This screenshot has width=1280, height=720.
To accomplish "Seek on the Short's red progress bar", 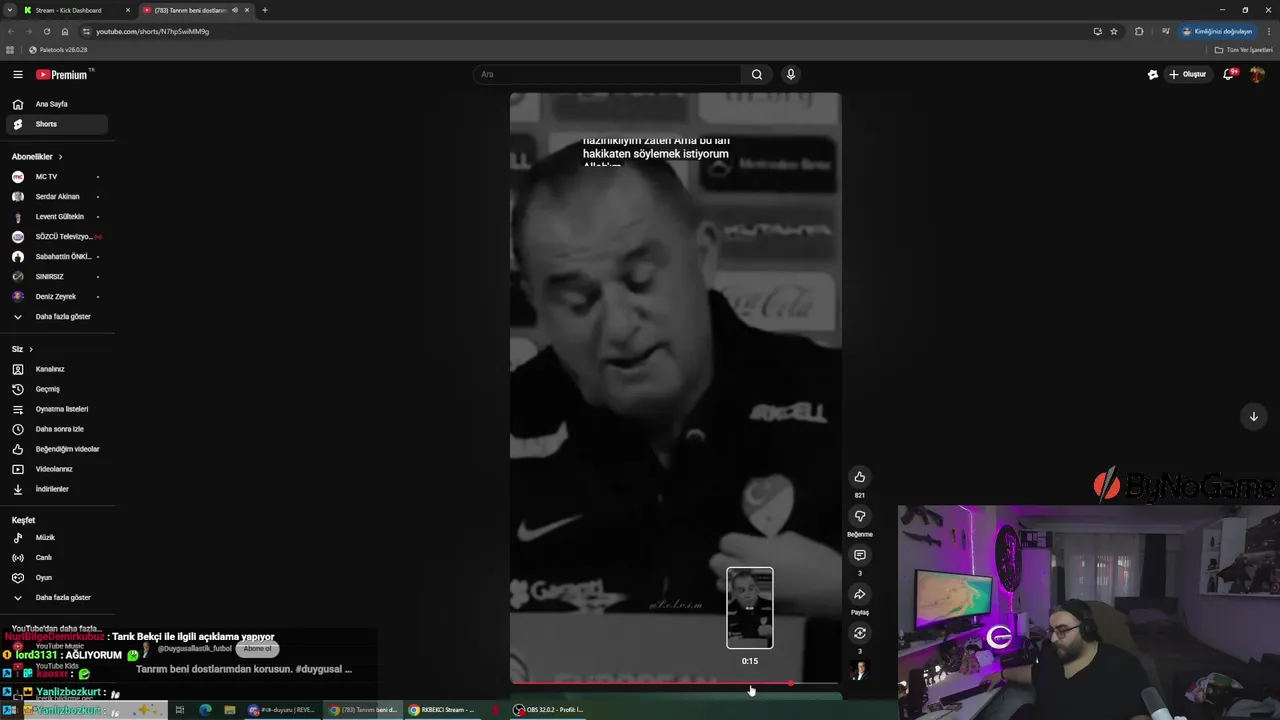I will click(x=675, y=684).
